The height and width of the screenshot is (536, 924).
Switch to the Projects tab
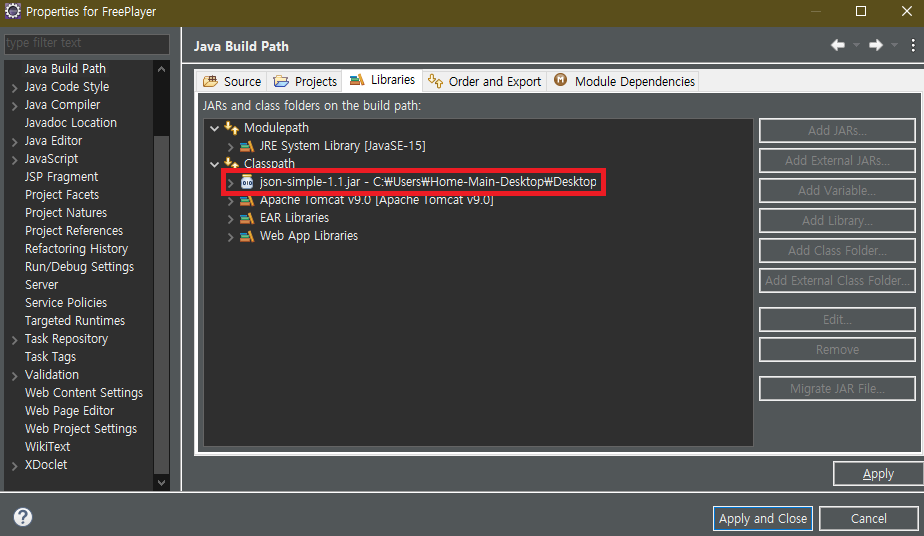point(305,81)
